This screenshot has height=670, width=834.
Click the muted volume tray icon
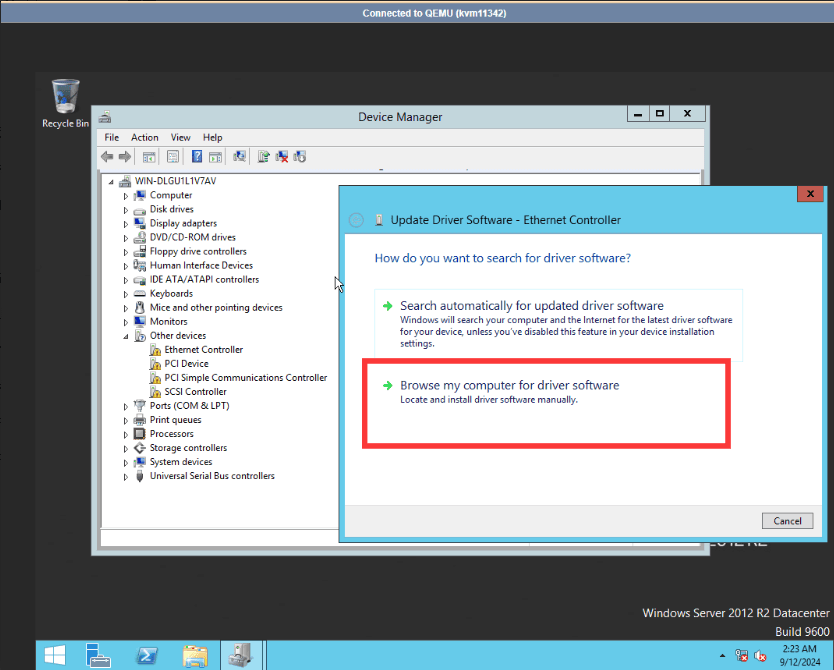760,656
